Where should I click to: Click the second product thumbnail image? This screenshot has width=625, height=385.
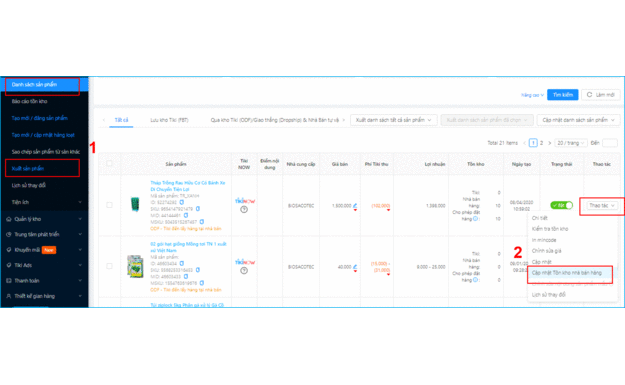pyautogui.click(x=135, y=266)
